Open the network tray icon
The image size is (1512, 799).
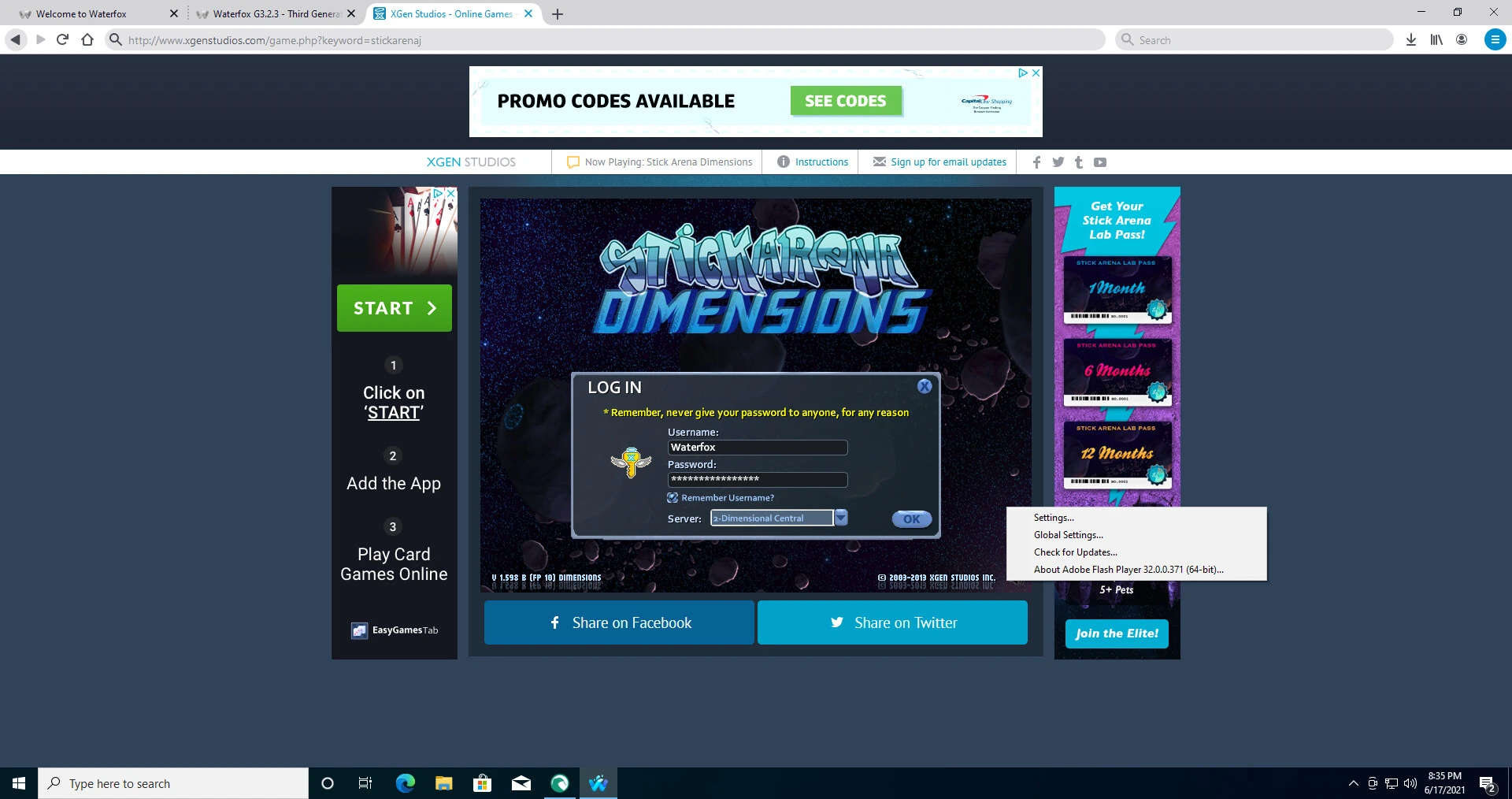pos(1392,783)
